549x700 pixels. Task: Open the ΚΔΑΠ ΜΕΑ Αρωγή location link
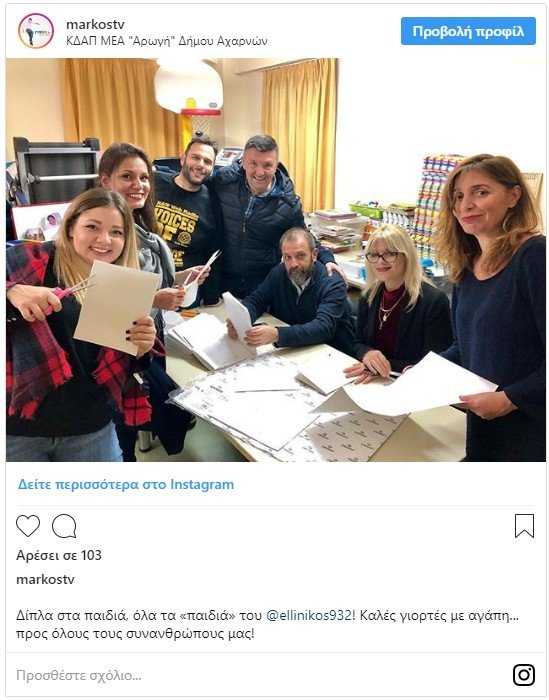pyautogui.click(x=166, y=41)
